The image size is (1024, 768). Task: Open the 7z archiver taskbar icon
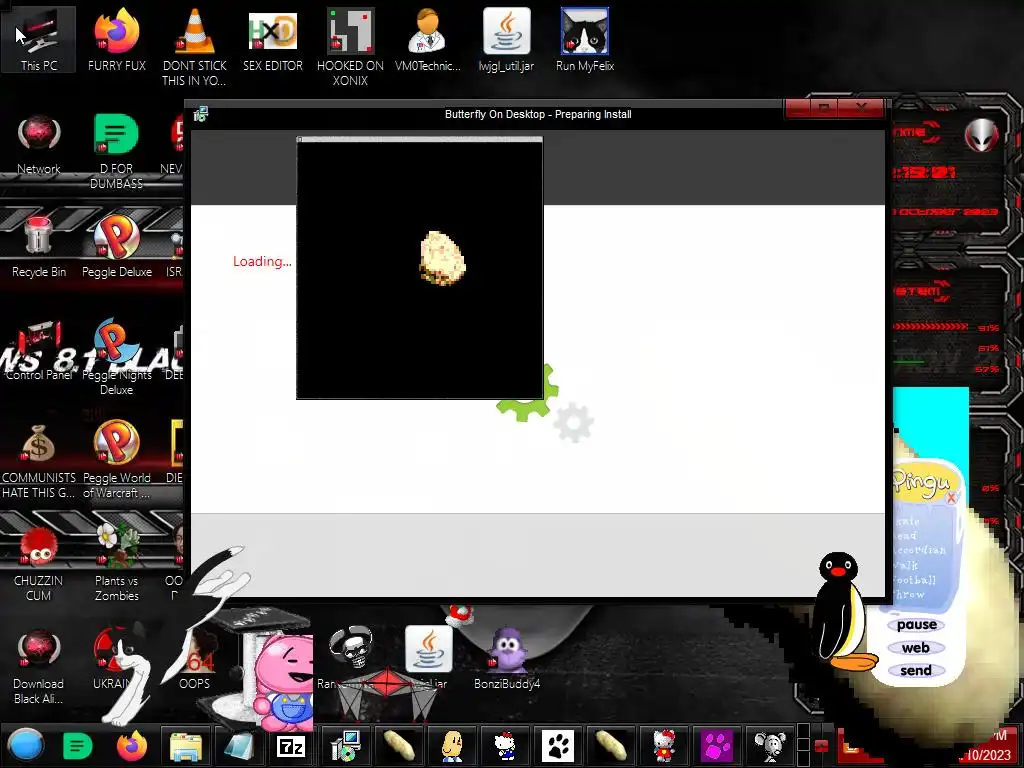(x=291, y=746)
